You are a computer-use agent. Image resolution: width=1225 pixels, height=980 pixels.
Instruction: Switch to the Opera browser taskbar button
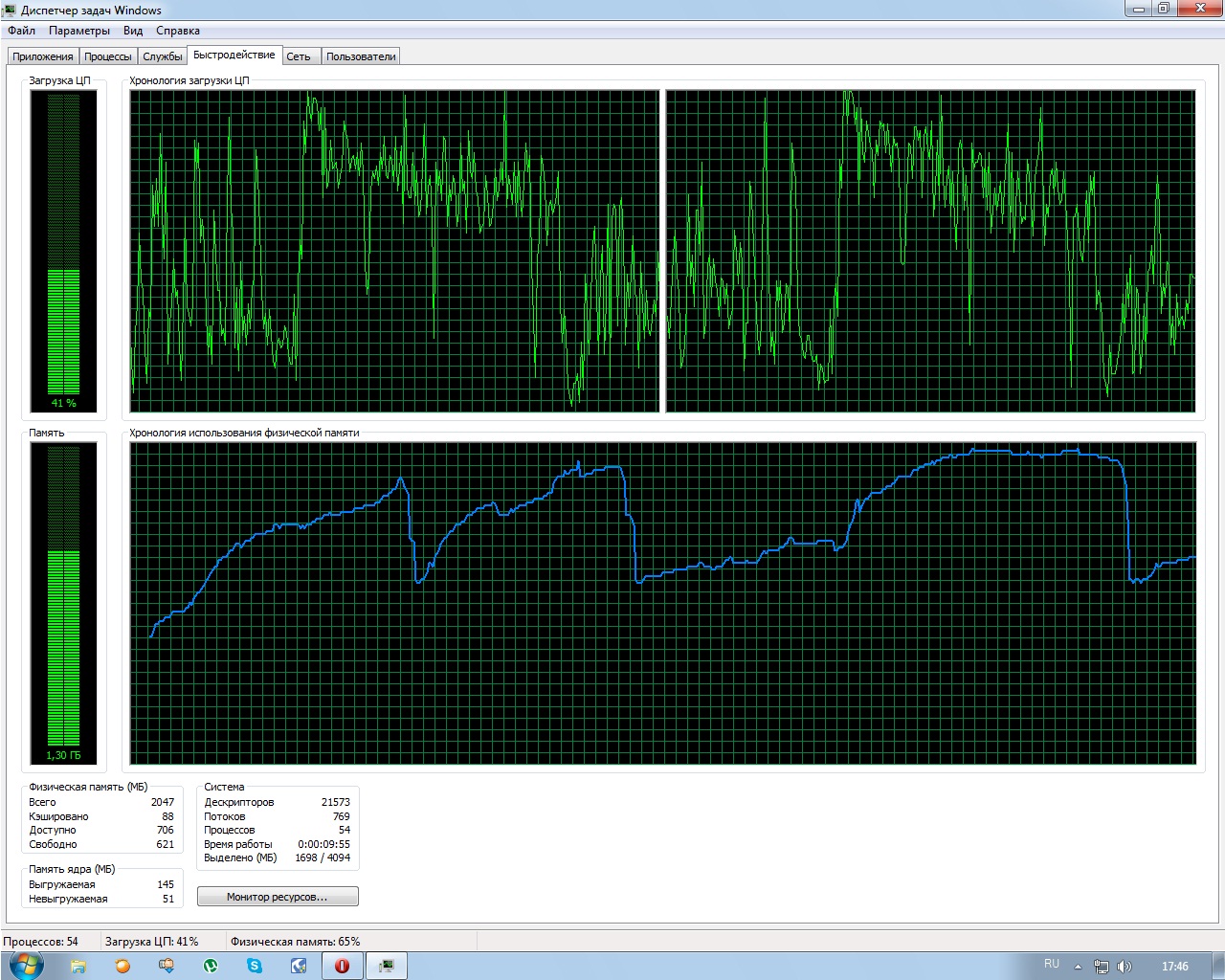(342, 966)
